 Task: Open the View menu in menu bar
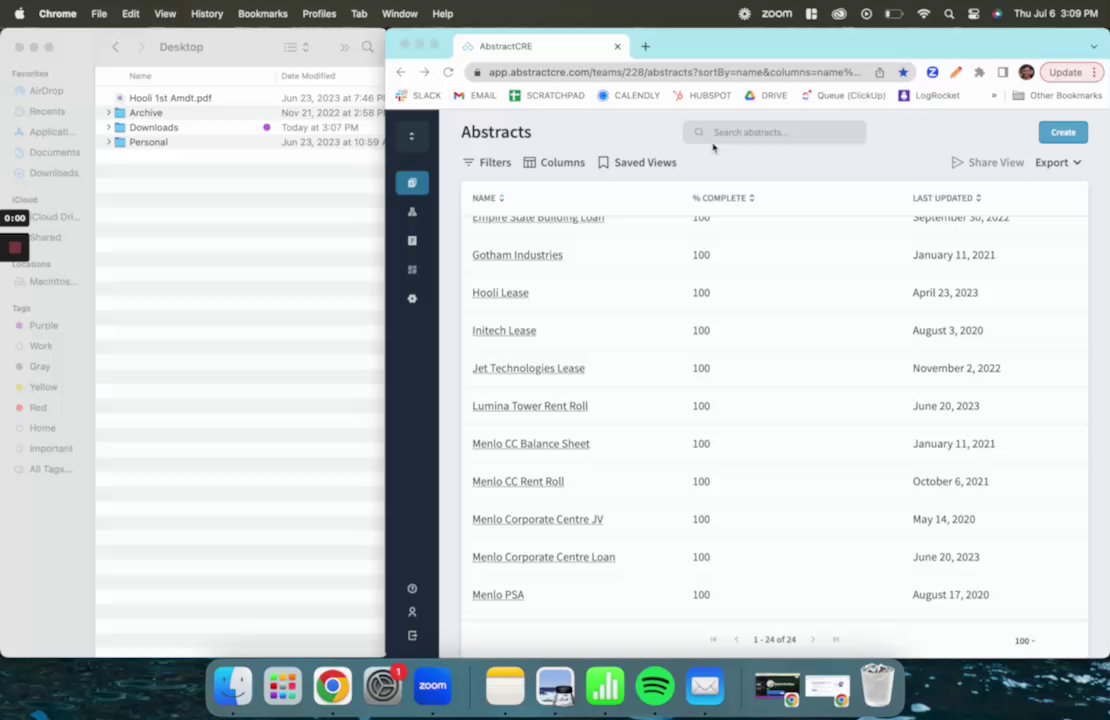coord(165,13)
